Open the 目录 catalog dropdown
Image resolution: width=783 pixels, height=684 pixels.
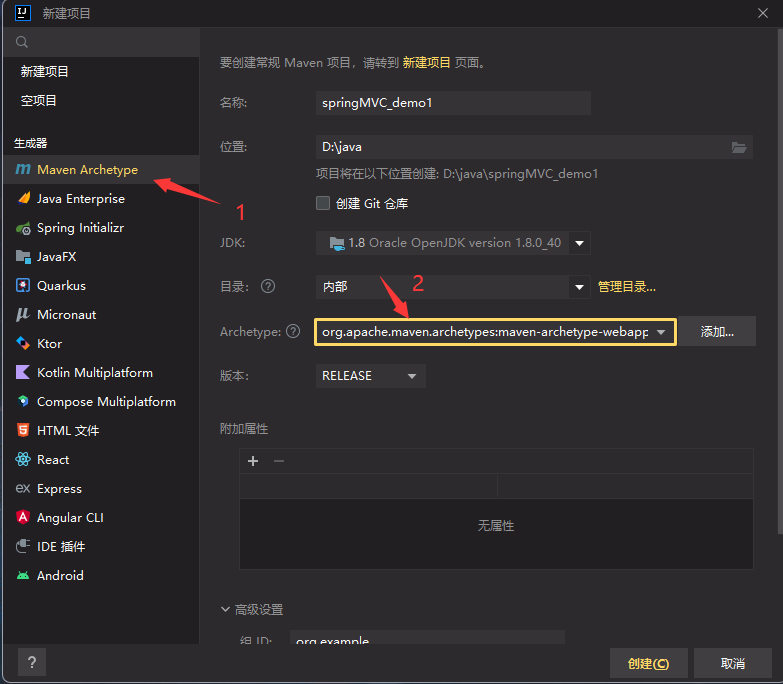click(x=579, y=287)
